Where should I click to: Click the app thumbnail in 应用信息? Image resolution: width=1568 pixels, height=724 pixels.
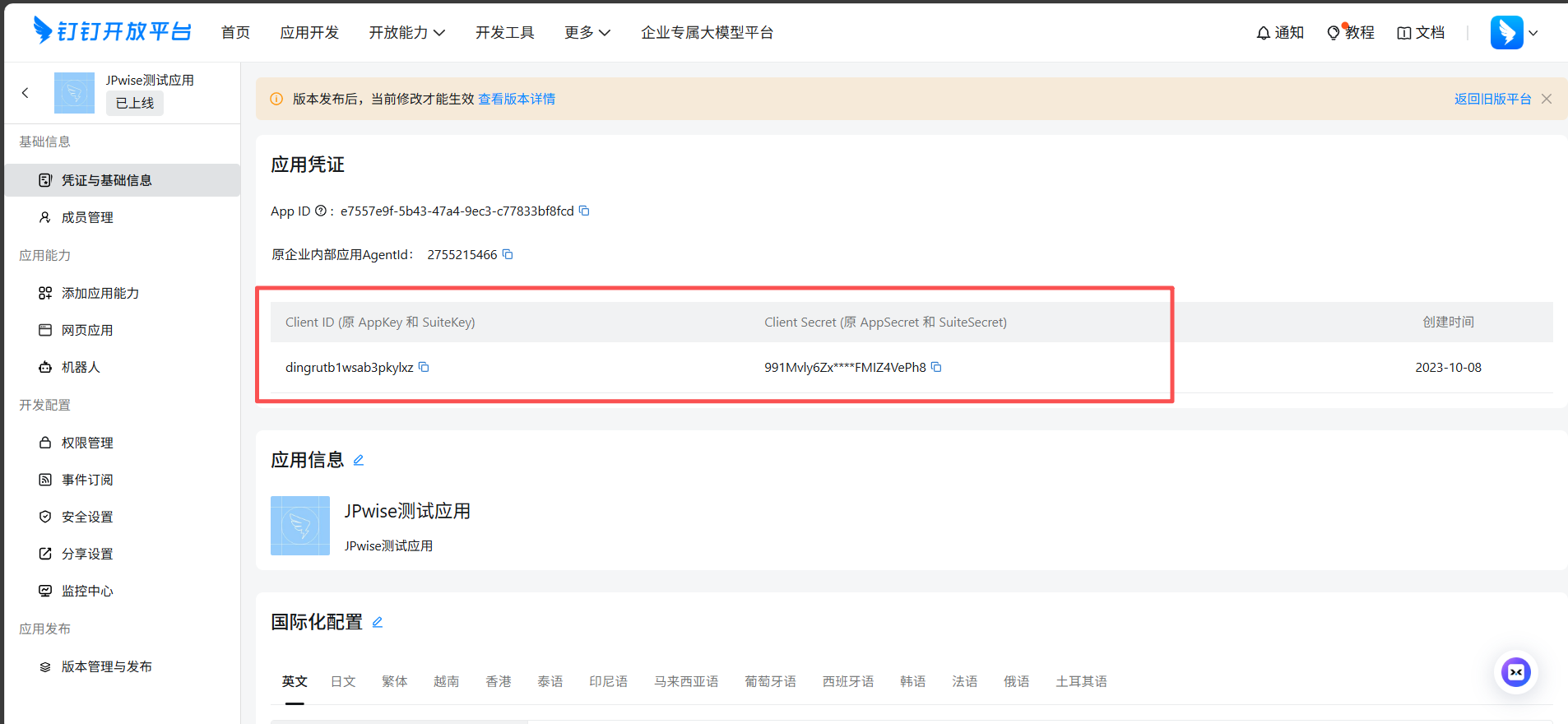300,526
